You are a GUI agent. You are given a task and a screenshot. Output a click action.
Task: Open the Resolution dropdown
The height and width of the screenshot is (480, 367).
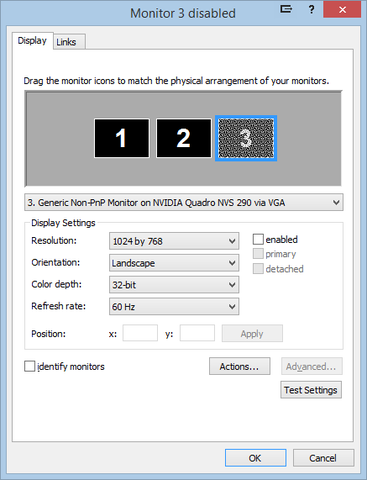[x=174, y=241]
